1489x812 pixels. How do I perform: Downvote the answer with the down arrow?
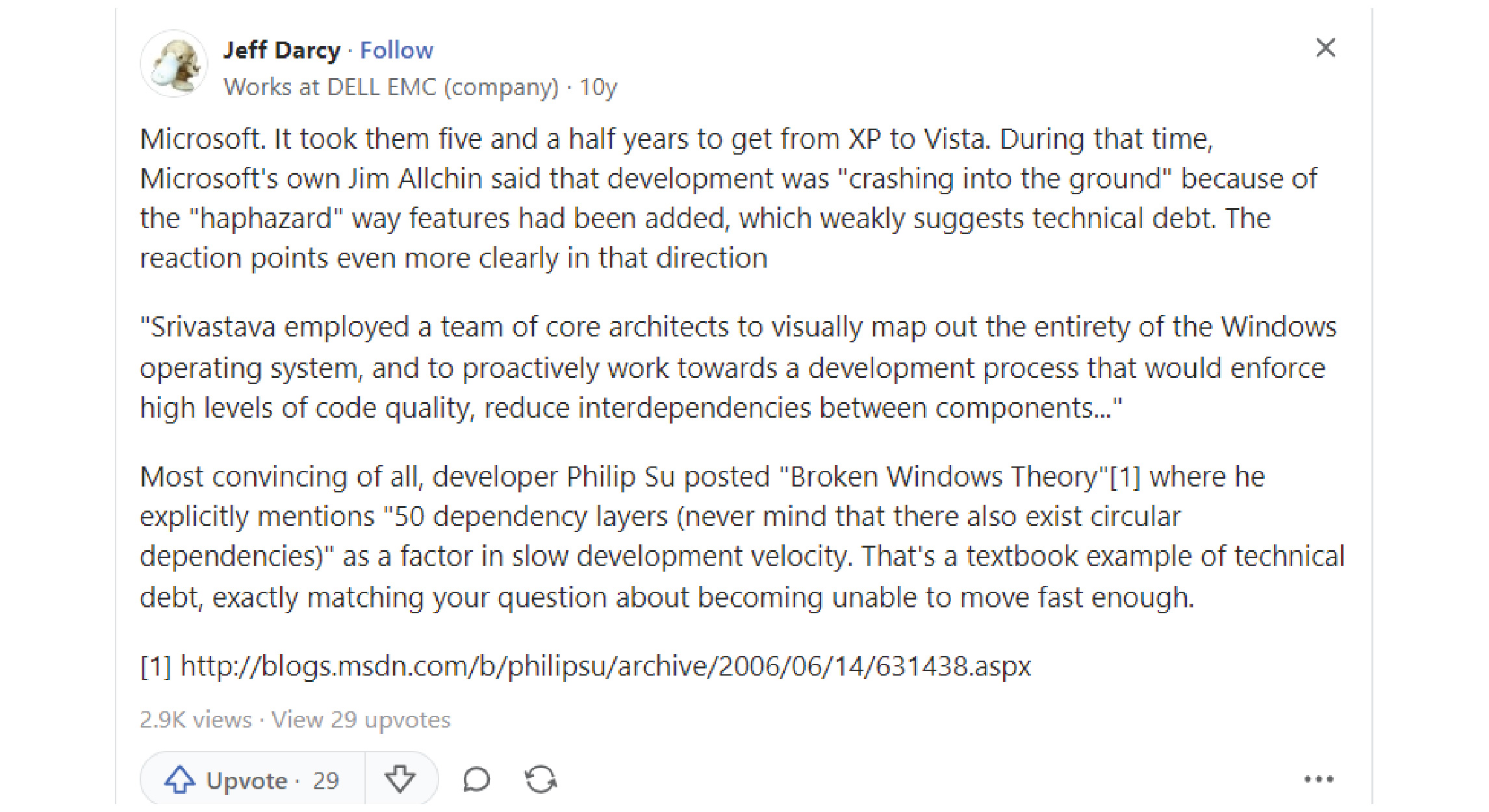pos(400,779)
